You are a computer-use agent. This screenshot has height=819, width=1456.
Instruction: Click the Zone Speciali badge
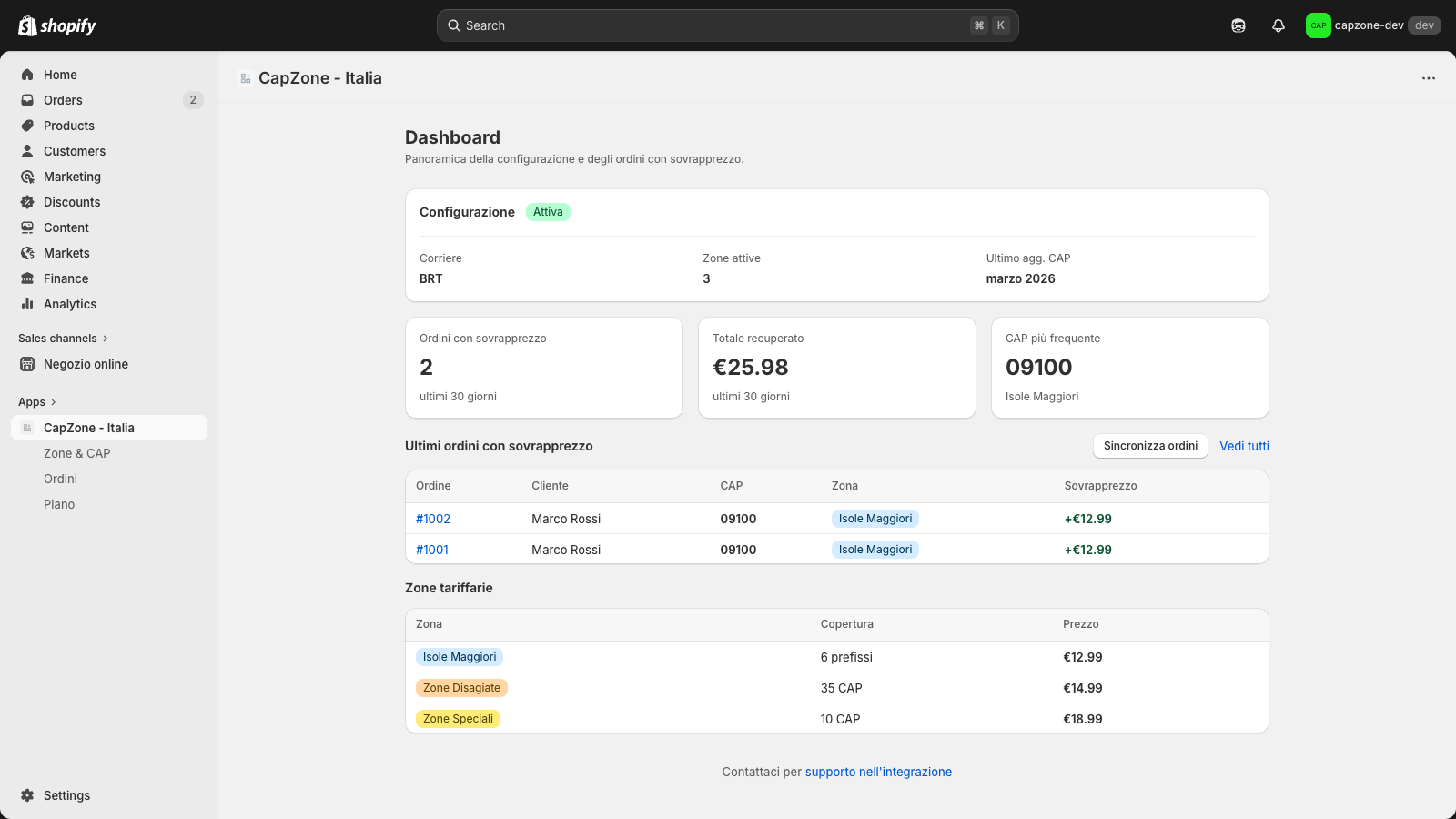458,719
